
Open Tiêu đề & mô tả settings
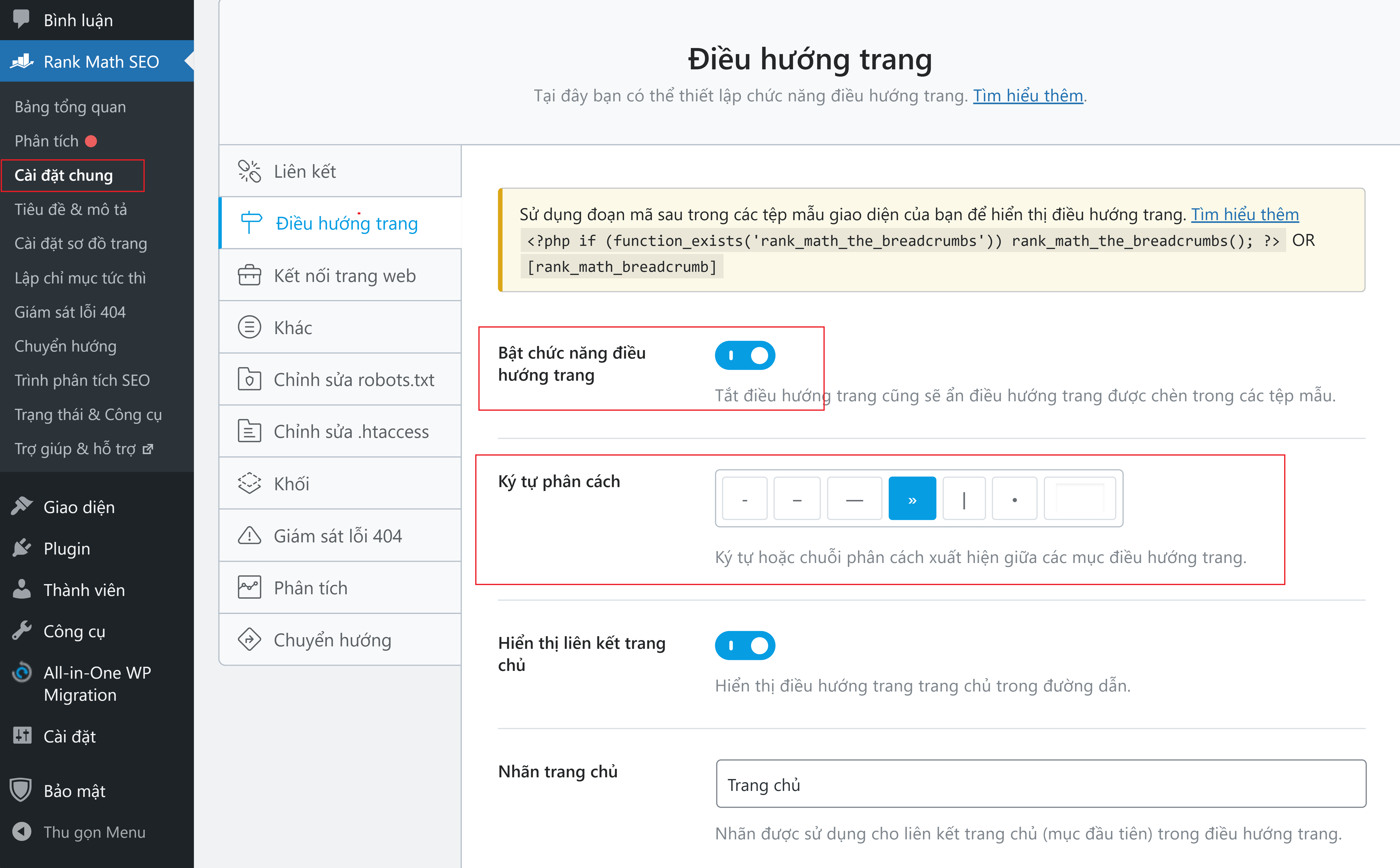71,209
